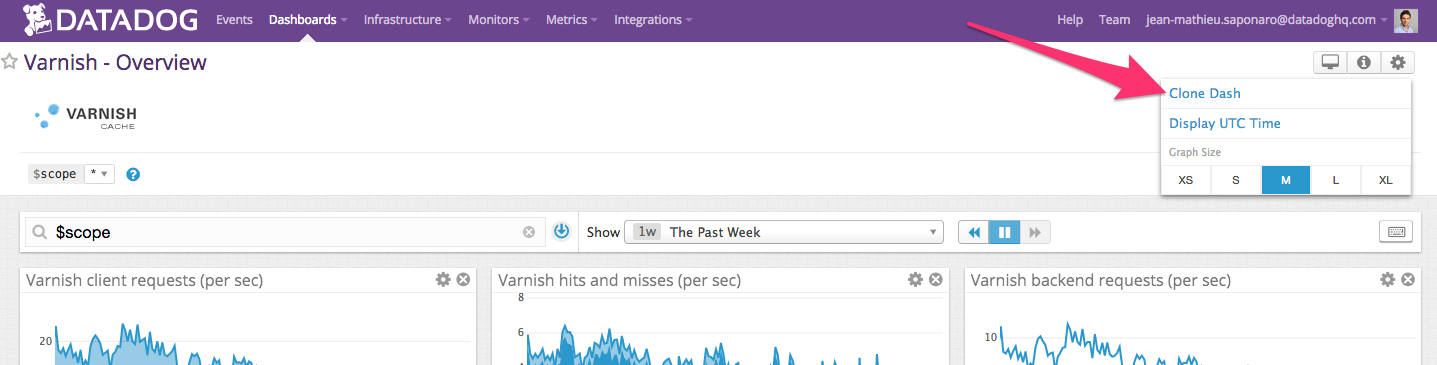Viewport: 1437px width, 365px height.
Task: Click the Graph Size label
Action: (x=1195, y=152)
